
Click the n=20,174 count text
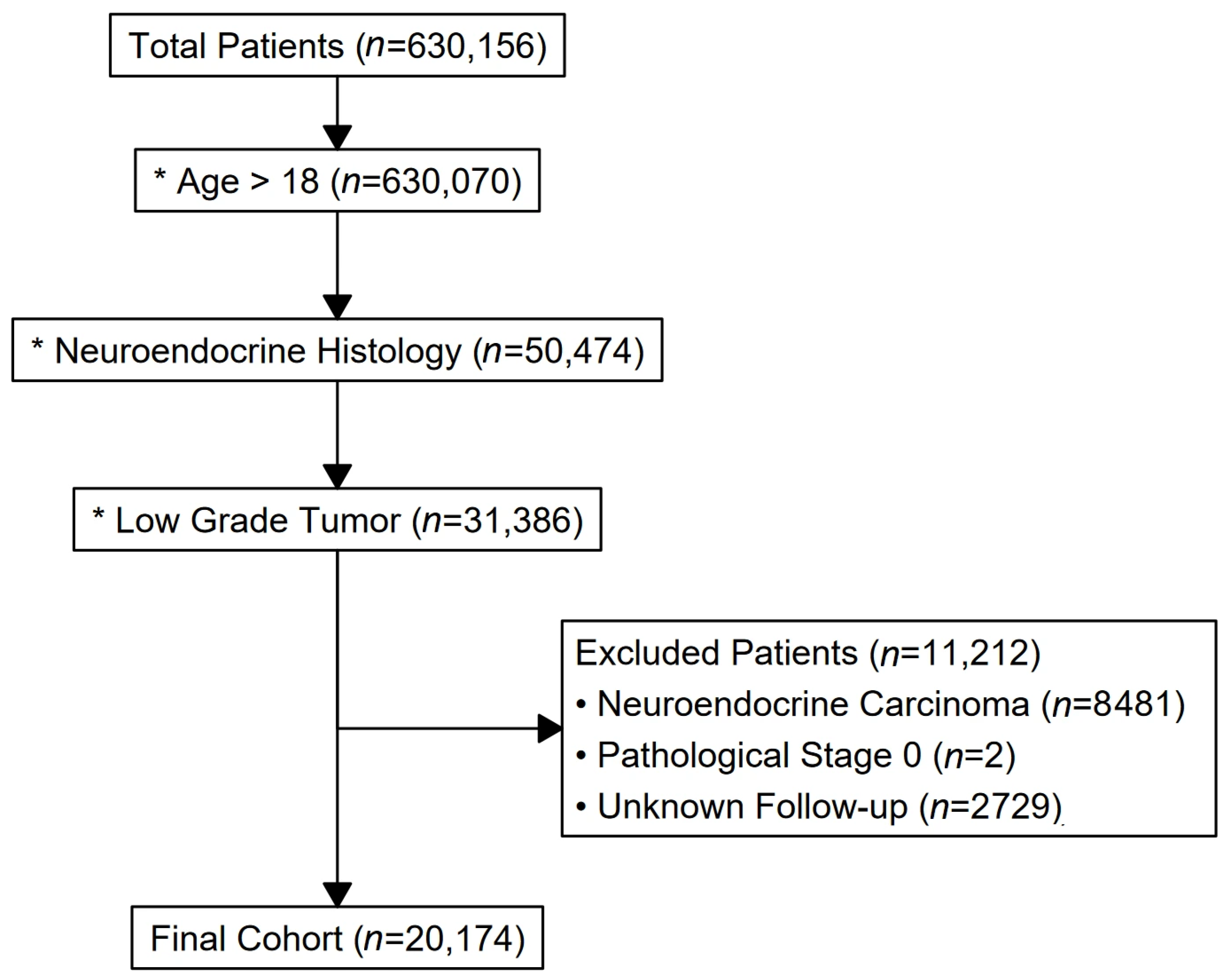pos(438,938)
